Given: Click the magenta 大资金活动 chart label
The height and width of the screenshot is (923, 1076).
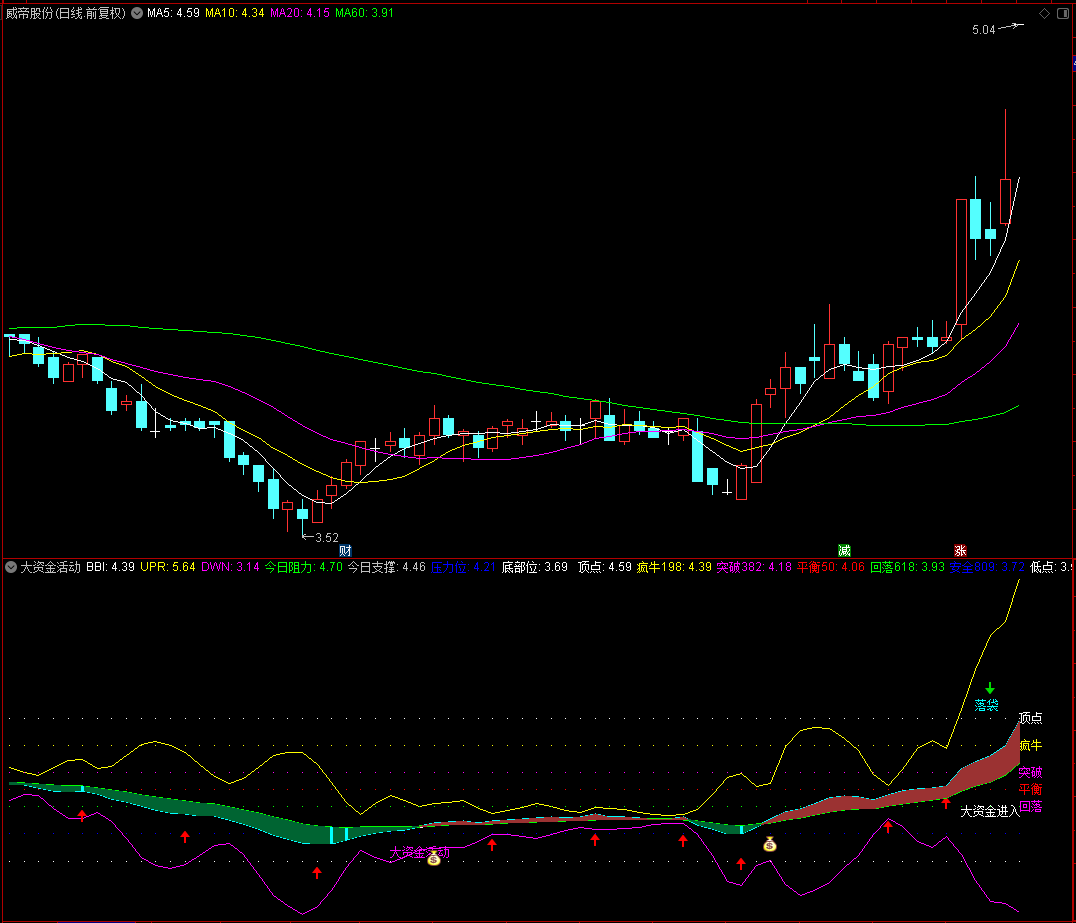Looking at the screenshot, I should click(x=419, y=852).
